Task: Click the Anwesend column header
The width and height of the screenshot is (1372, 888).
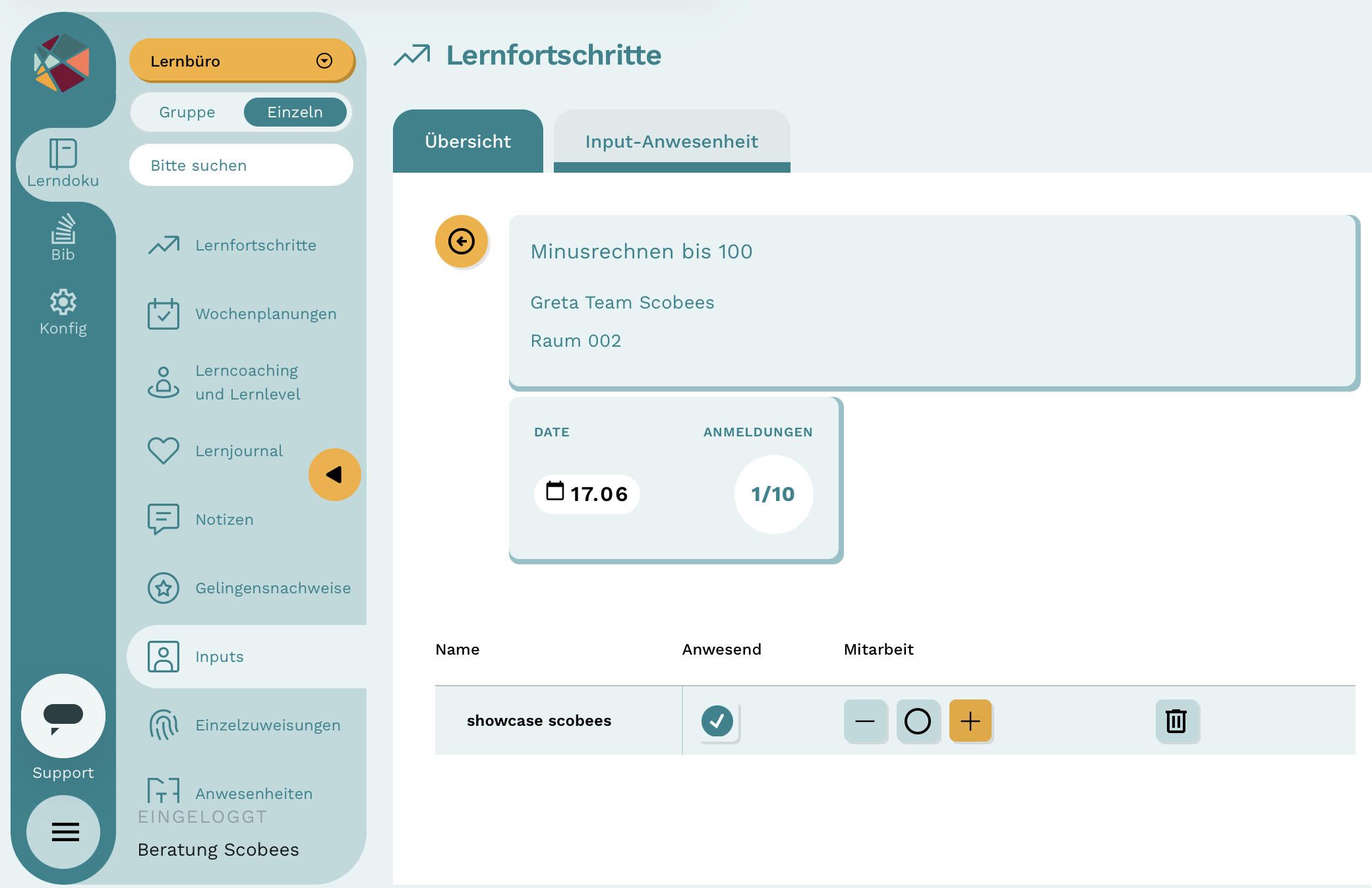Action: [722, 649]
